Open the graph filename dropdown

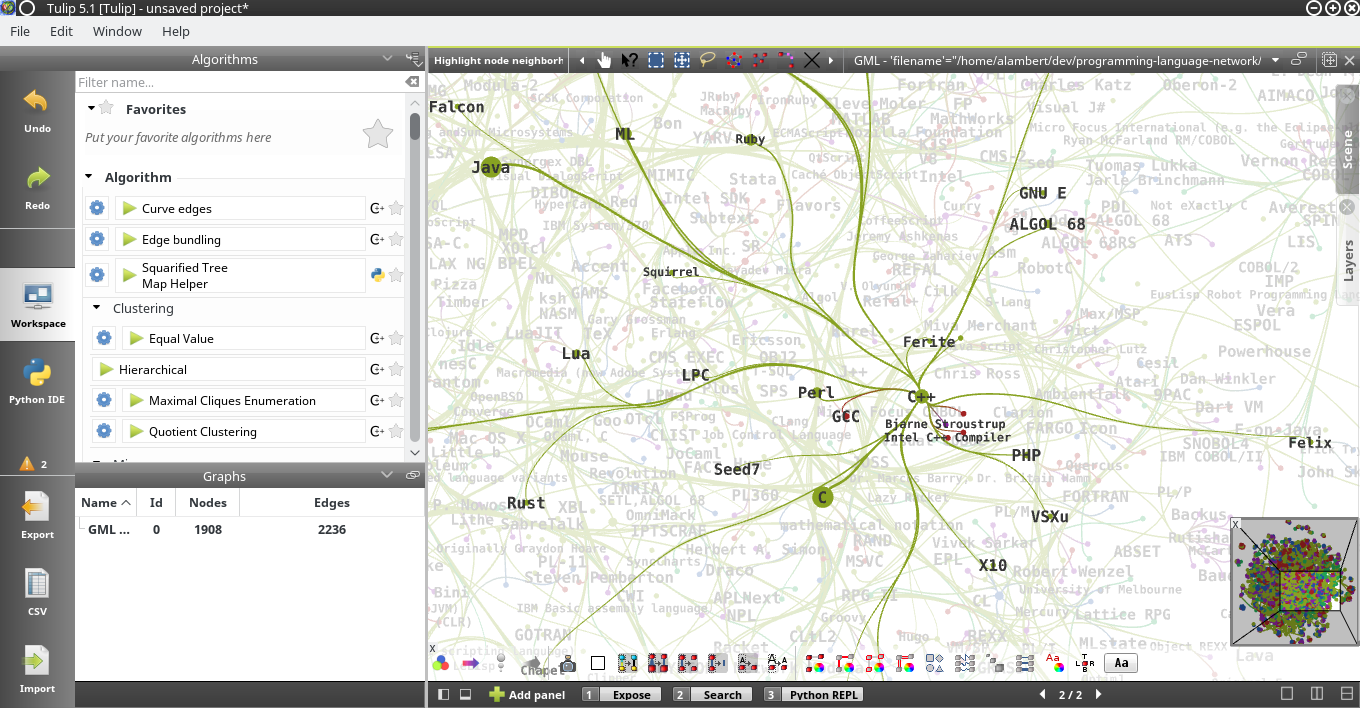pos(1275,60)
